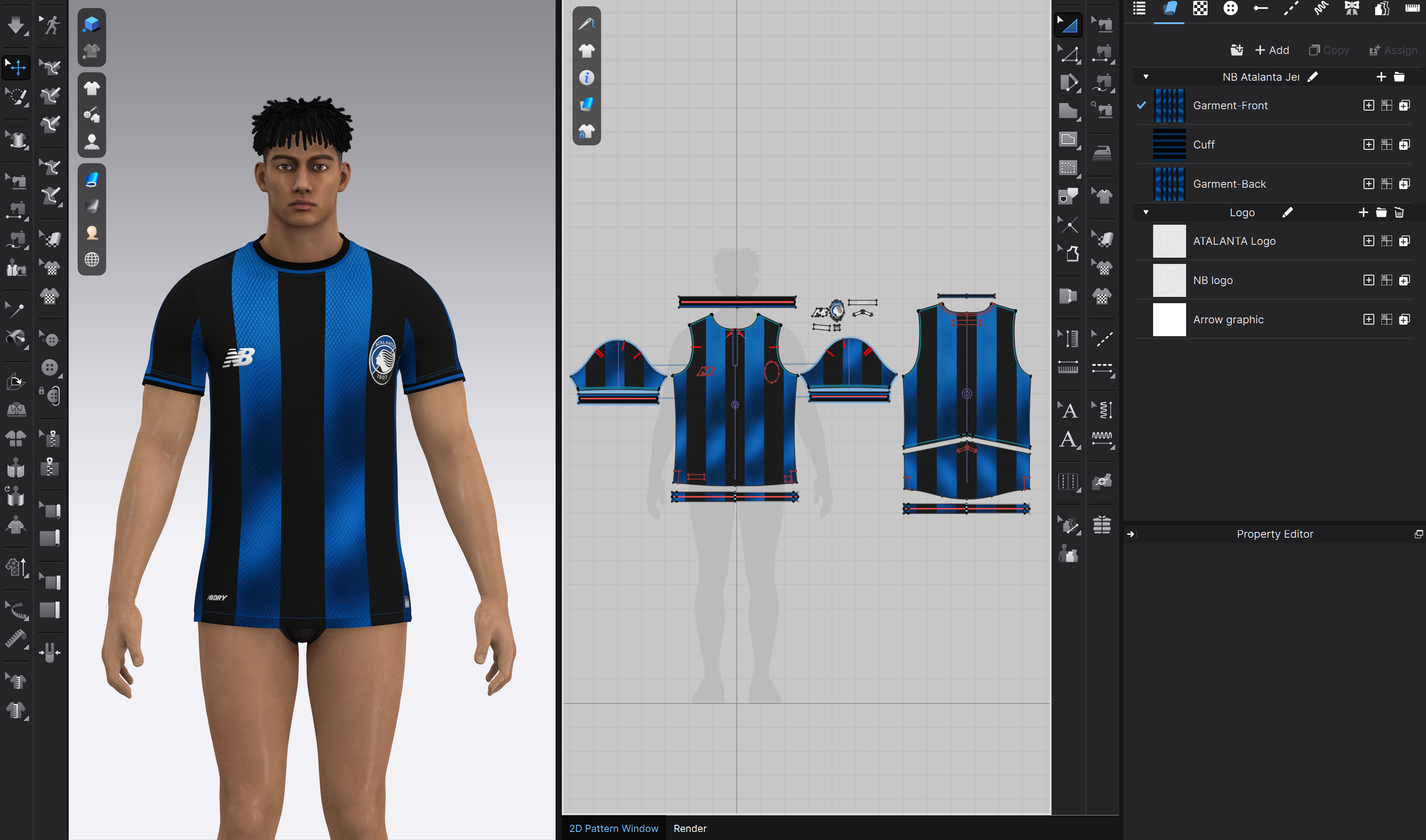The image size is (1426, 840).
Task: Start the Simulate tool
Action: pos(15,25)
